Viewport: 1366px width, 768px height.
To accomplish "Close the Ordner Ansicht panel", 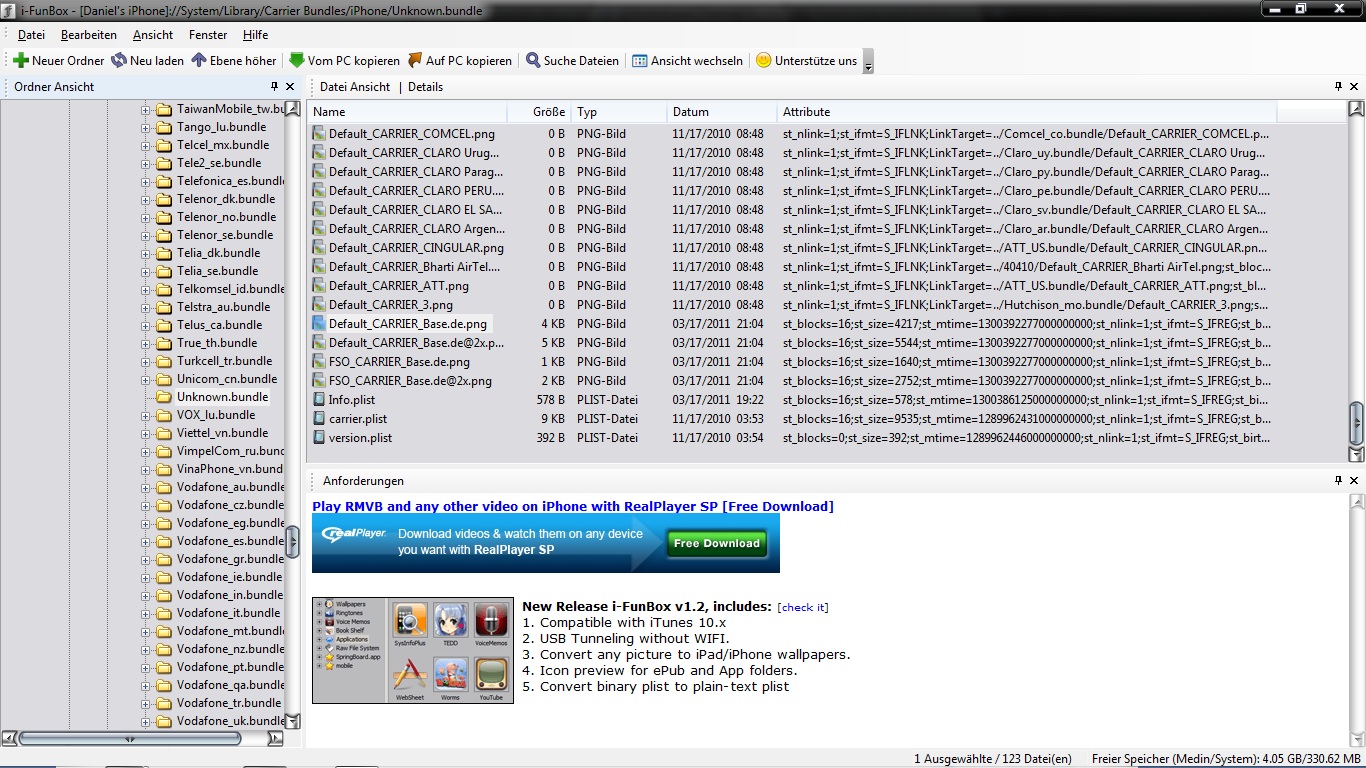I will click(290, 87).
